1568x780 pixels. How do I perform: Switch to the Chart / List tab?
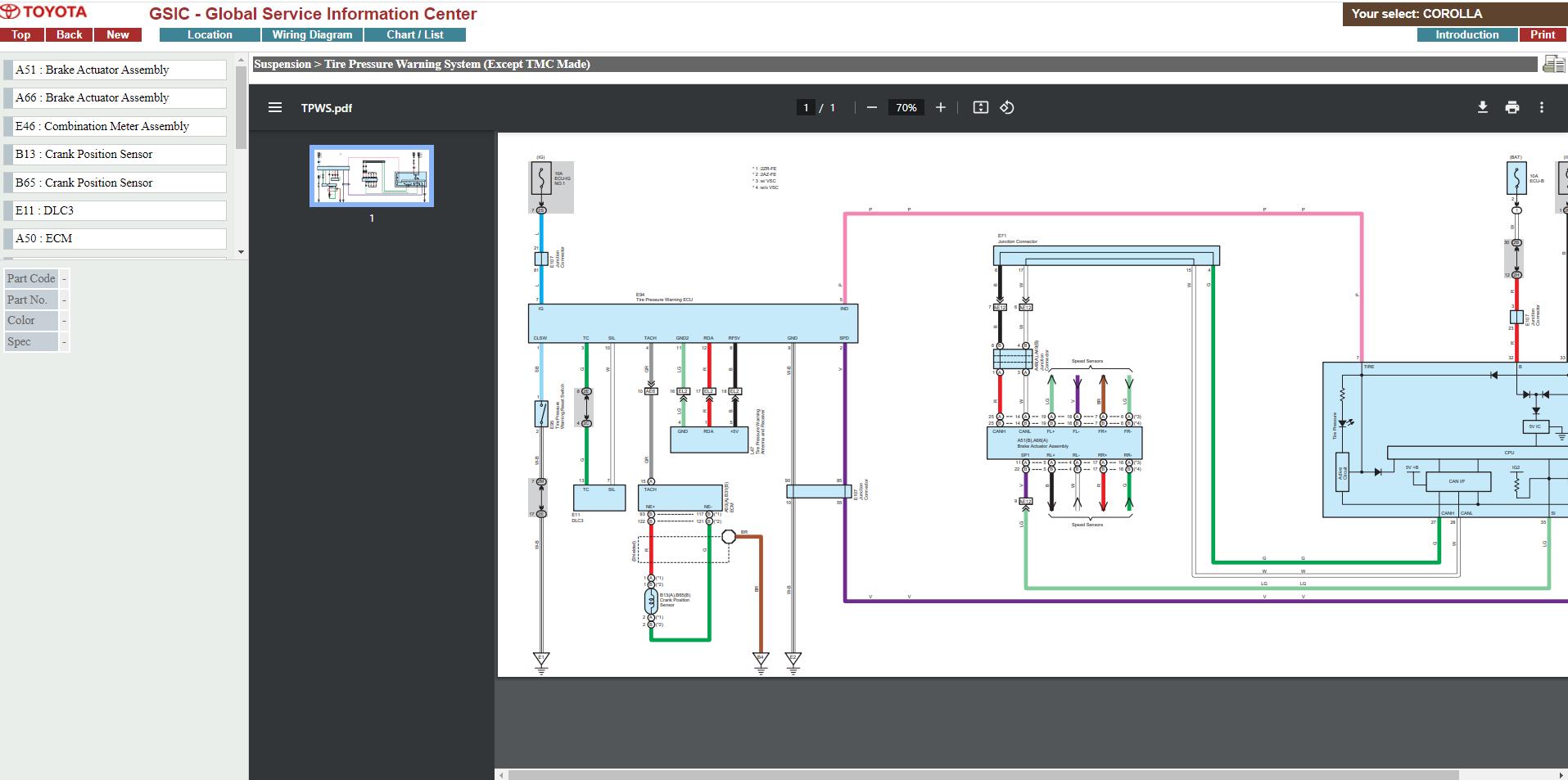[x=415, y=34]
